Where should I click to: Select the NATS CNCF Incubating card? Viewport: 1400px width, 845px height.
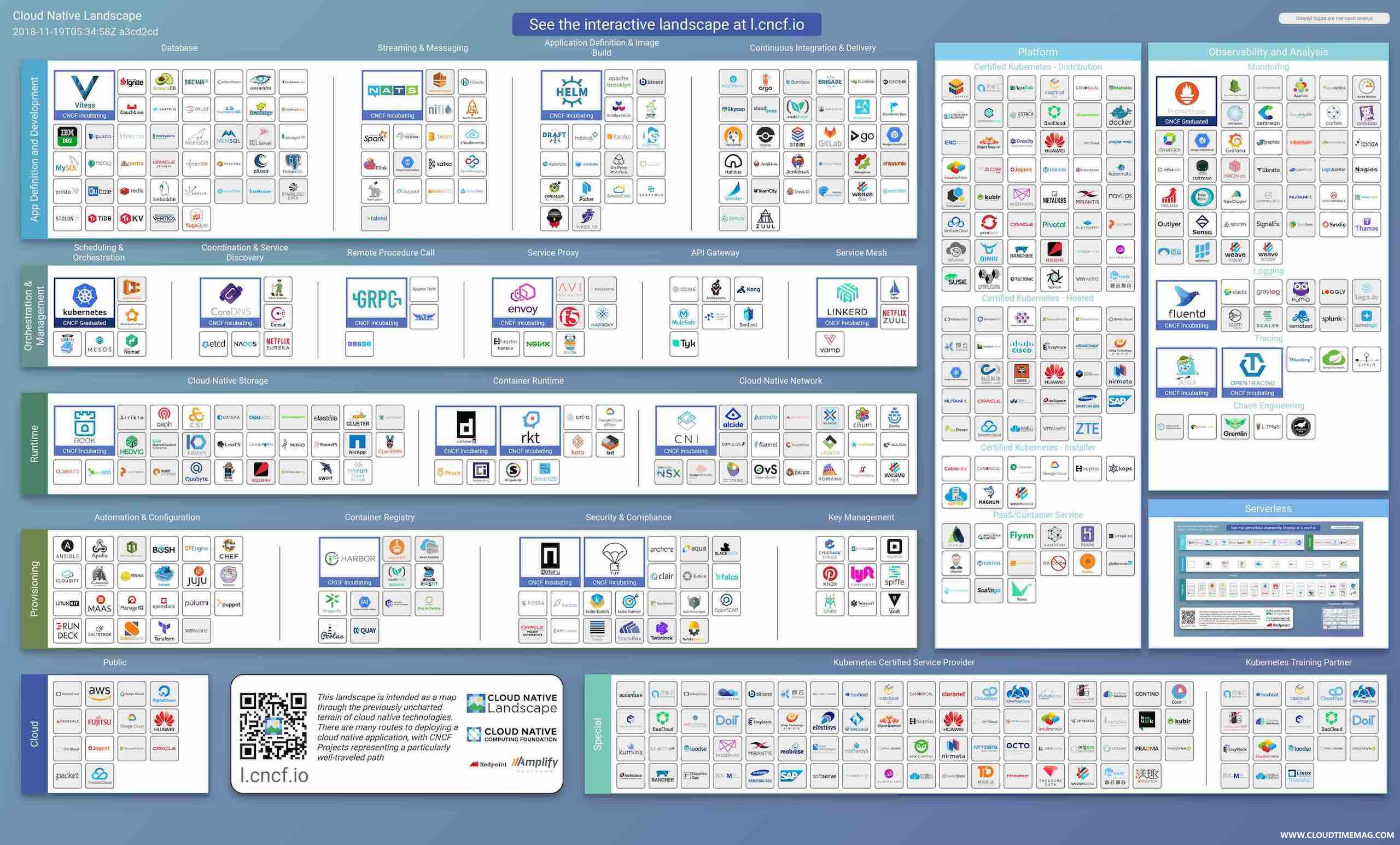[x=393, y=95]
